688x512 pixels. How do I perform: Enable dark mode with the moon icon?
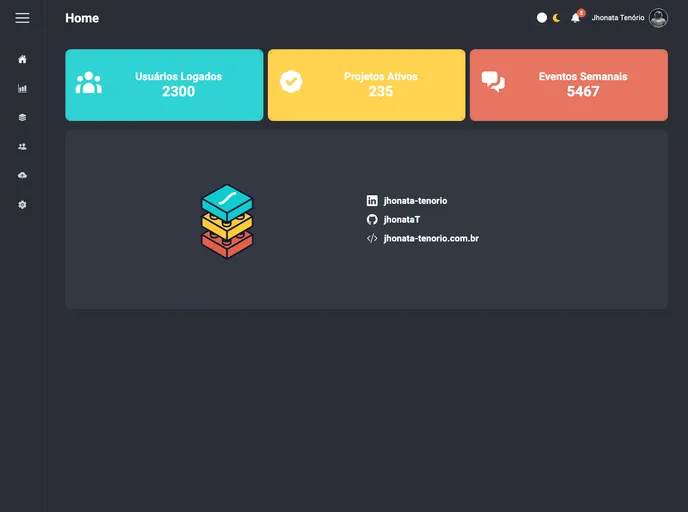click(x=557, y=18)
